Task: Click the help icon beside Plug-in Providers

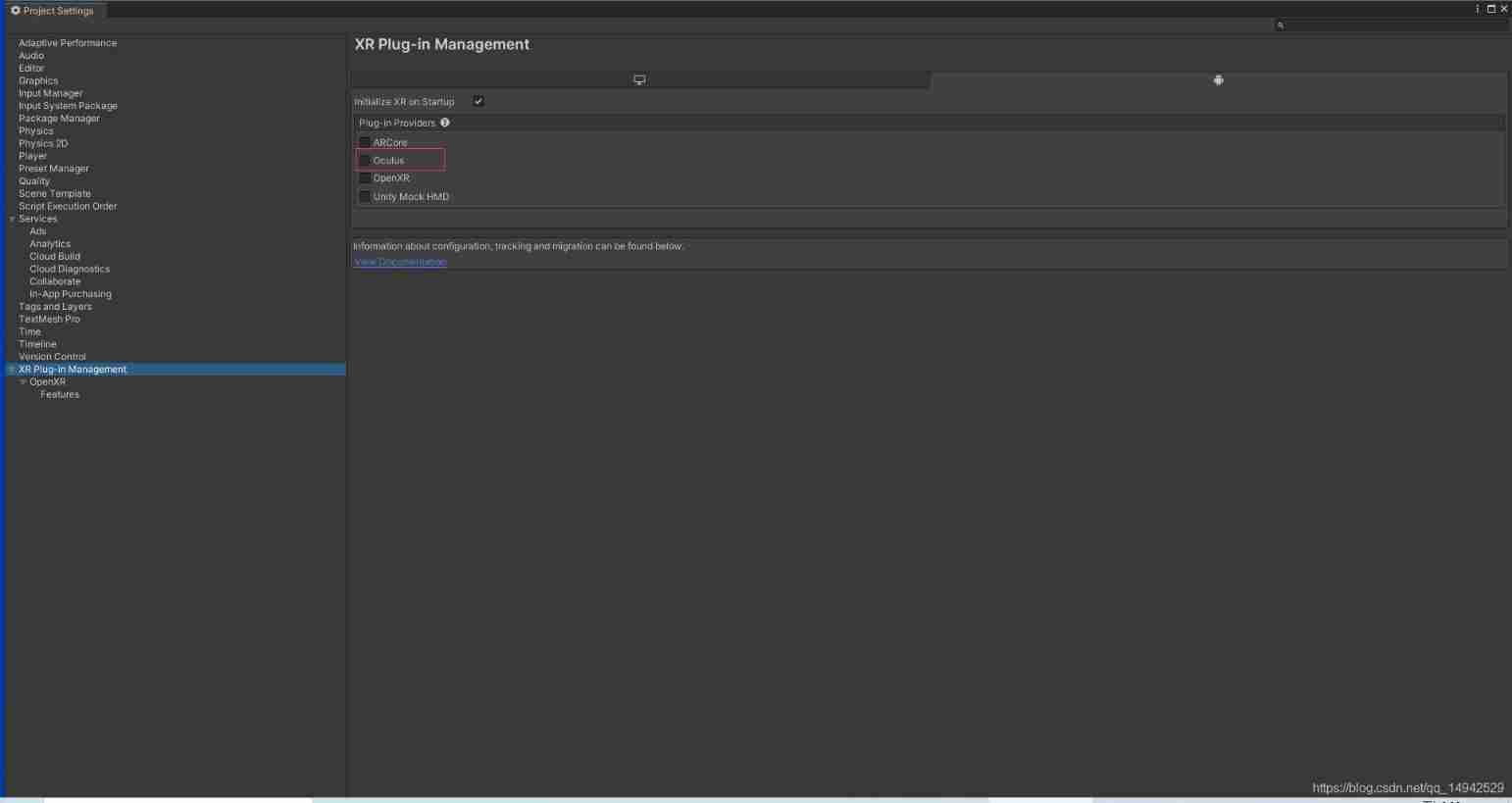Action: 445,123
